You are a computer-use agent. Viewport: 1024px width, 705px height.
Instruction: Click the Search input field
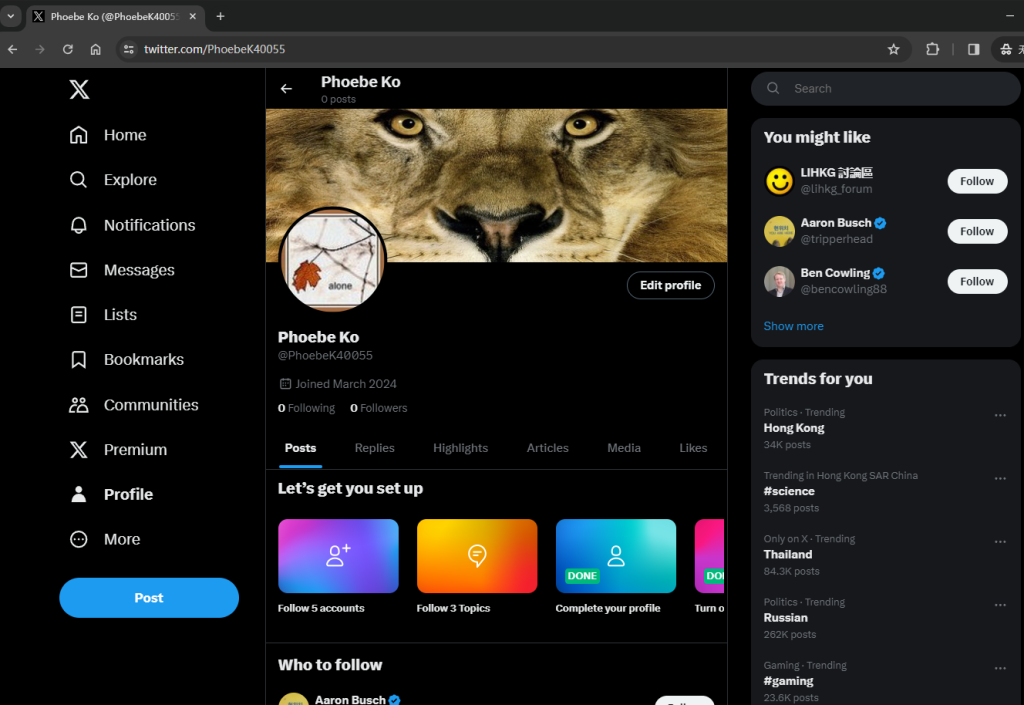click(886, 89)
